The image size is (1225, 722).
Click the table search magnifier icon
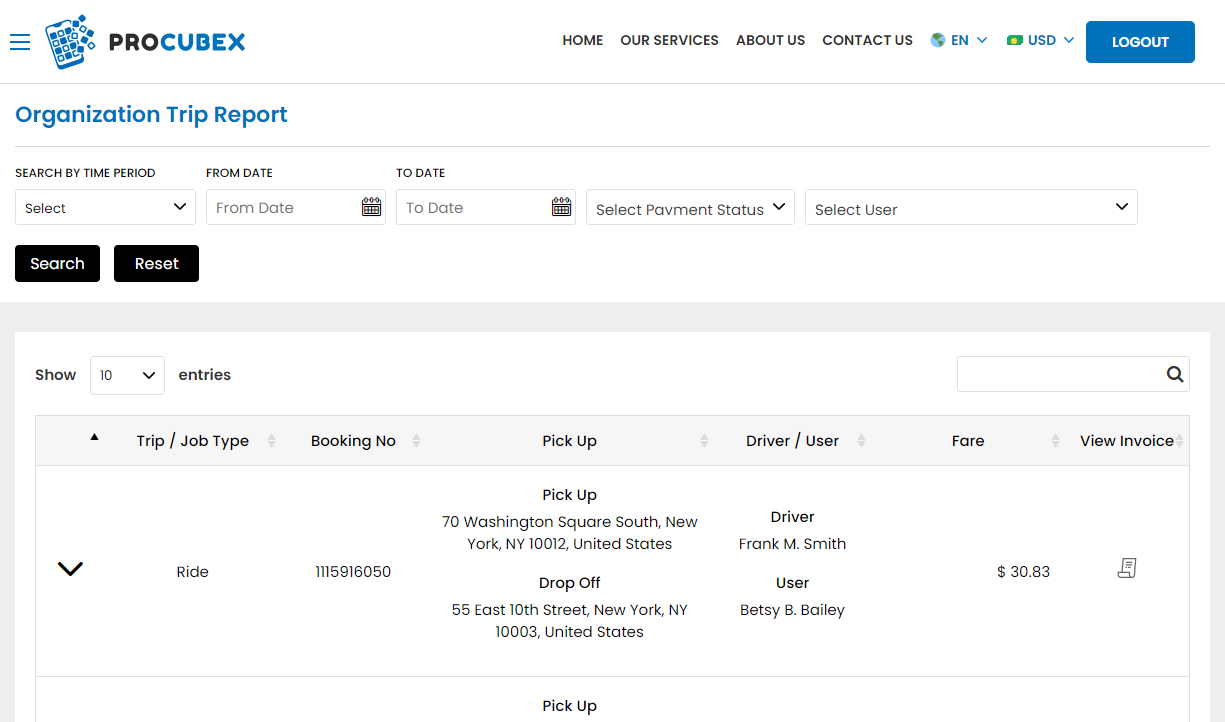pyautogui.click(x=1174, y=374)
